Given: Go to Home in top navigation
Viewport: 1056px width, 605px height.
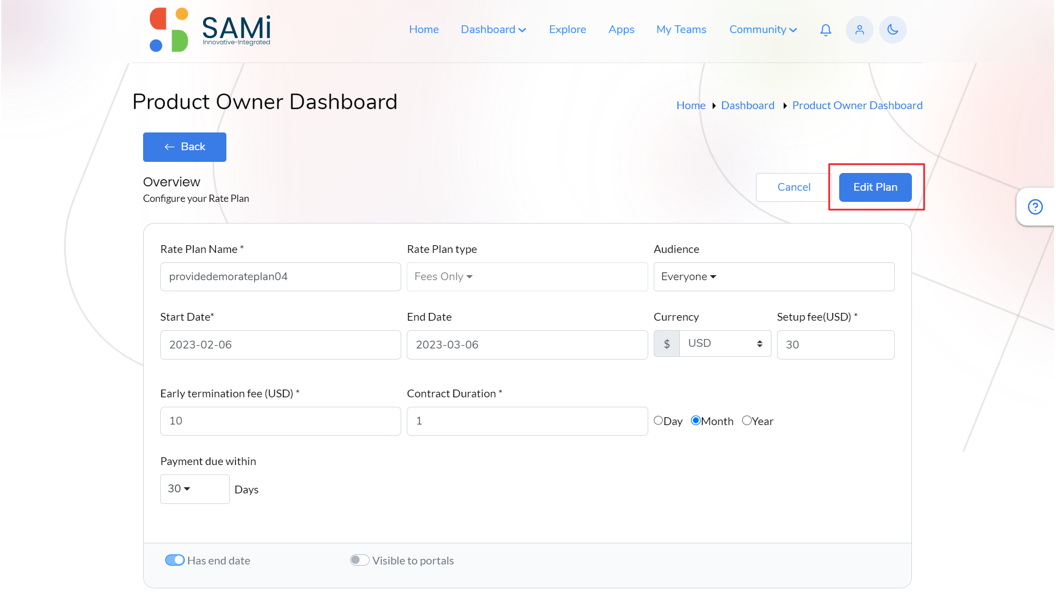Looking at the screenshot, I should [x=424, y=30].
